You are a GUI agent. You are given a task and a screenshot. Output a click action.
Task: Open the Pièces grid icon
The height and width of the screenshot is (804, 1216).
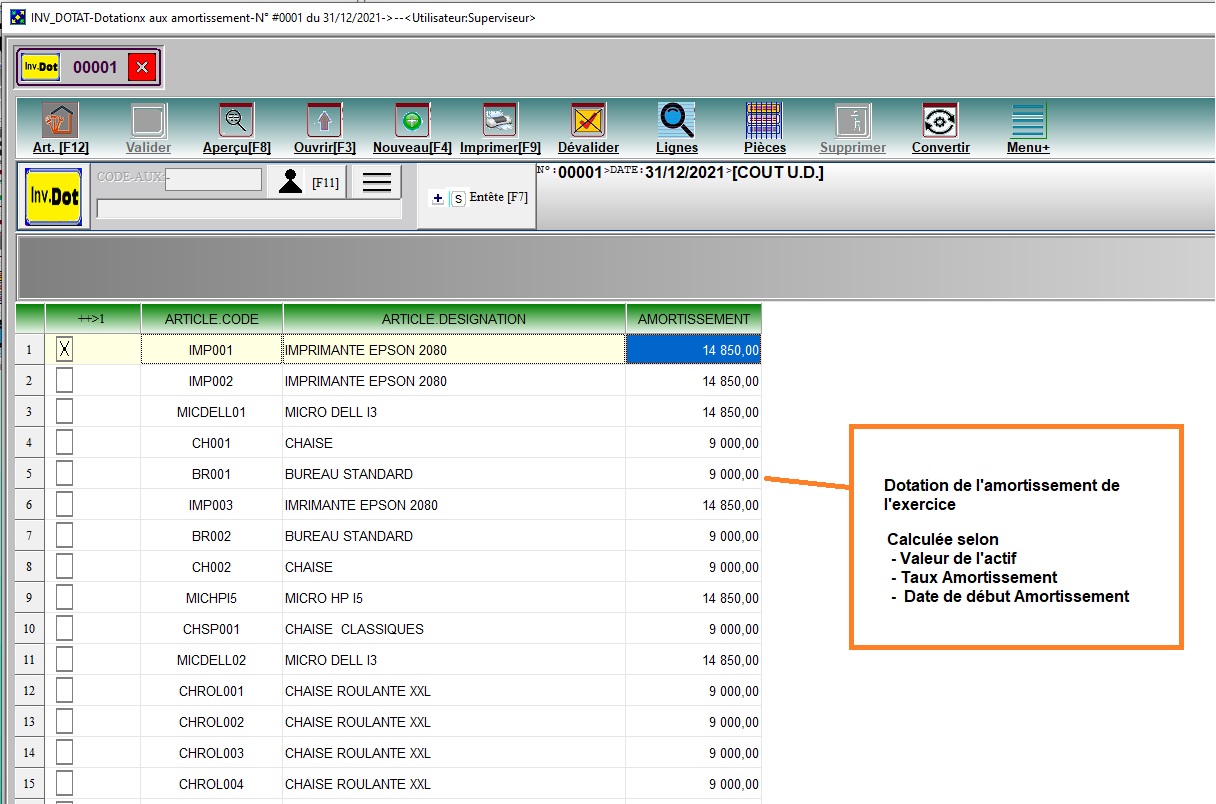pos(764,122)
